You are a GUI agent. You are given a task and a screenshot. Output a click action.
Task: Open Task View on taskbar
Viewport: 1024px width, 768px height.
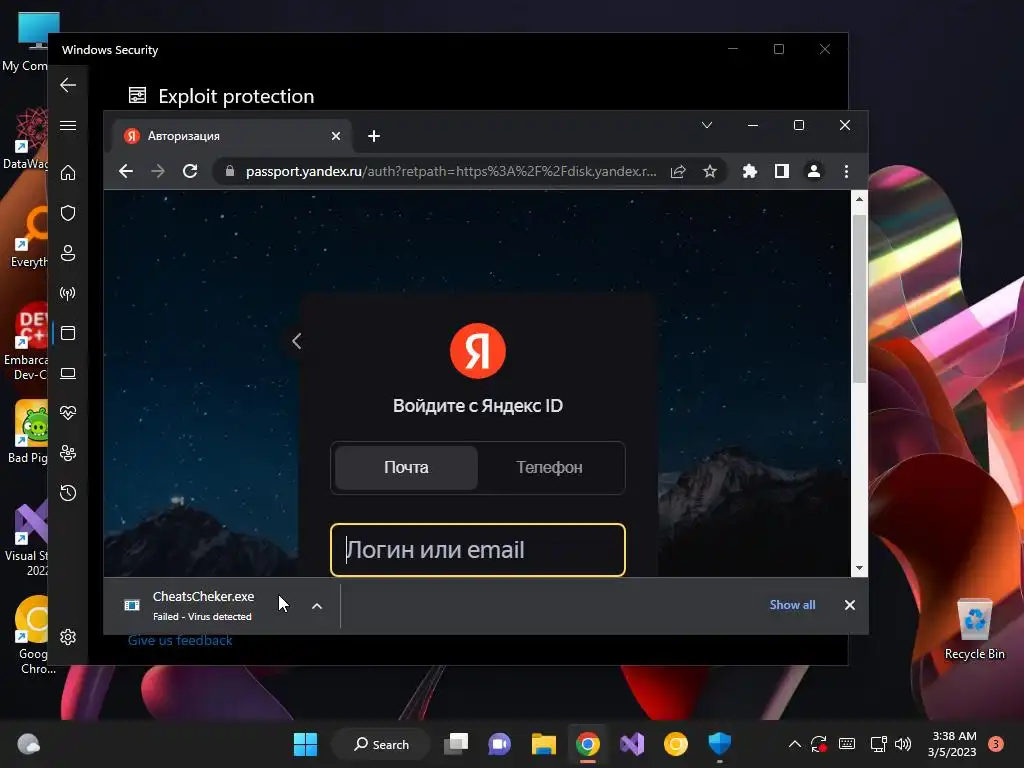coord(456,744)
